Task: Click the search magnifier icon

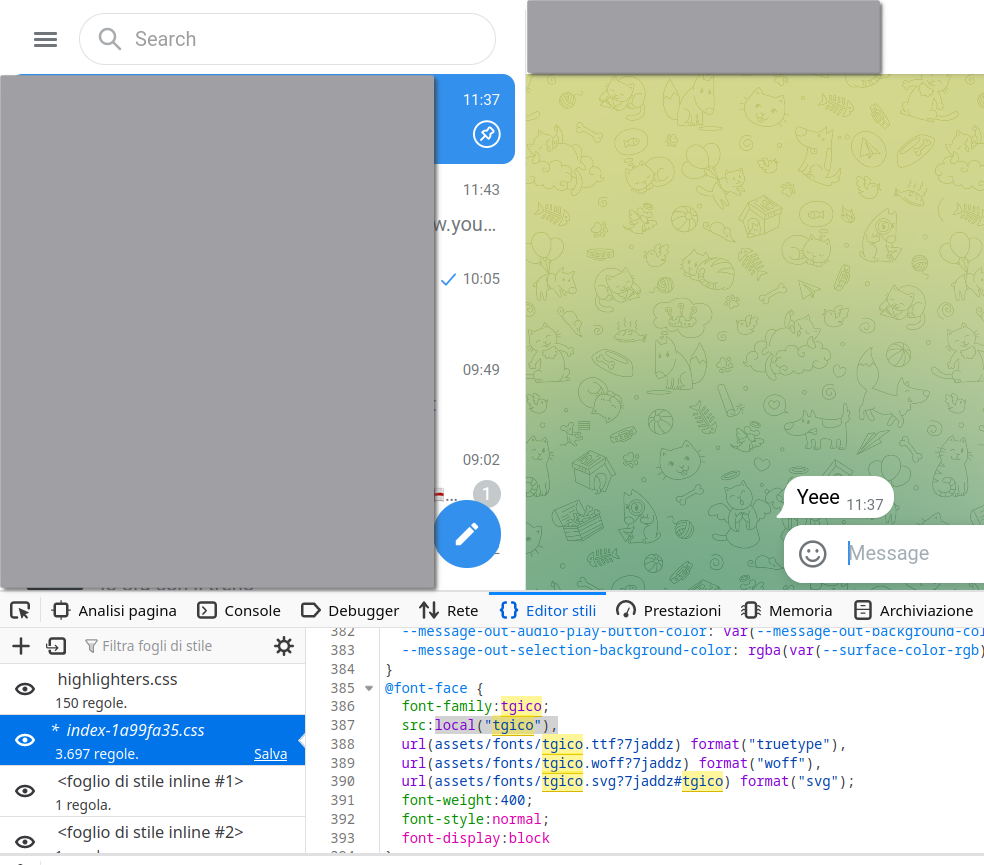Action: (109, 39)
